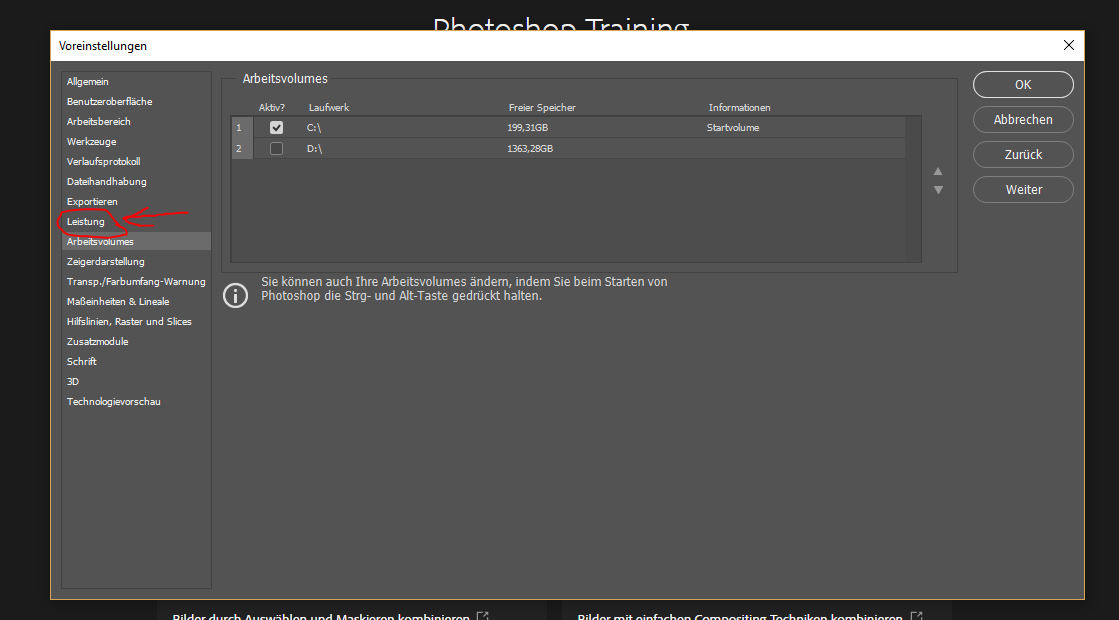Click the Freier Speicher column header
The image size is (1119, 620).
click(x=542, y=108)
